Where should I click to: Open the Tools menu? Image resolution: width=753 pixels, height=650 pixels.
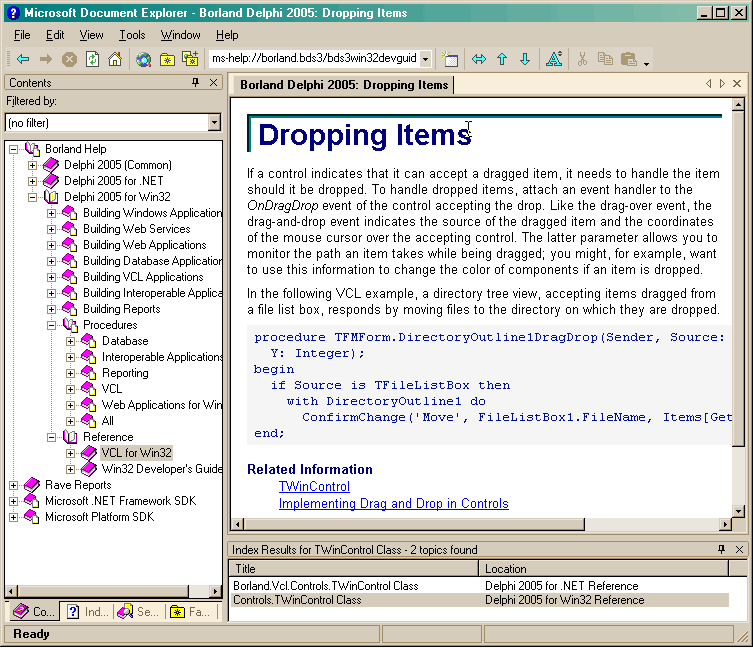coord(132,35)
